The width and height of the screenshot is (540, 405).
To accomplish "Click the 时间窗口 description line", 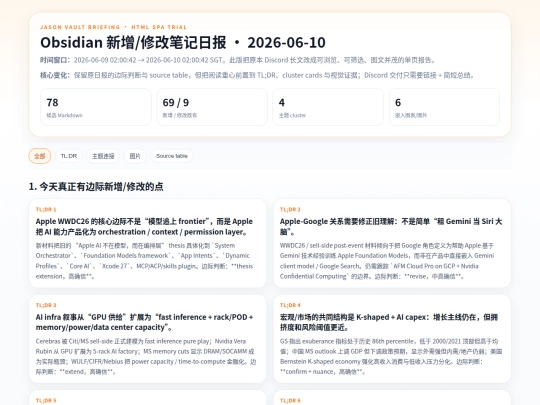I will click(x=238, y=60).
